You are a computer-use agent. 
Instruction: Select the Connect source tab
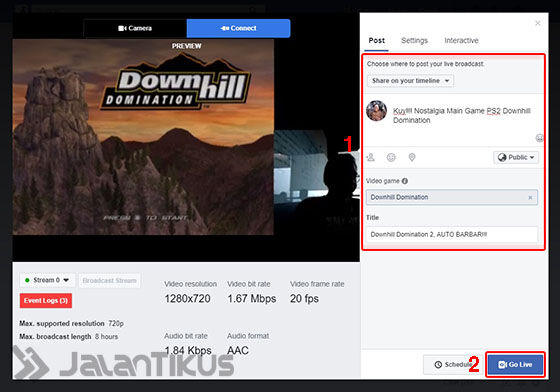[x=238, y=28]
